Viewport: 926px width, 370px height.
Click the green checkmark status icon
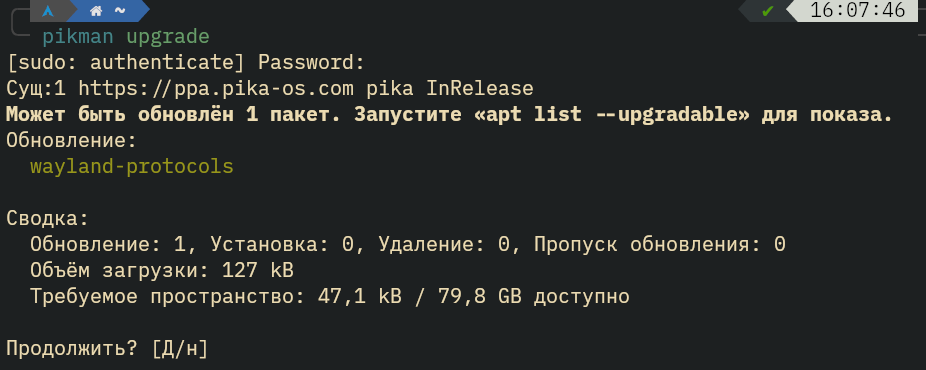click(768, 11)
